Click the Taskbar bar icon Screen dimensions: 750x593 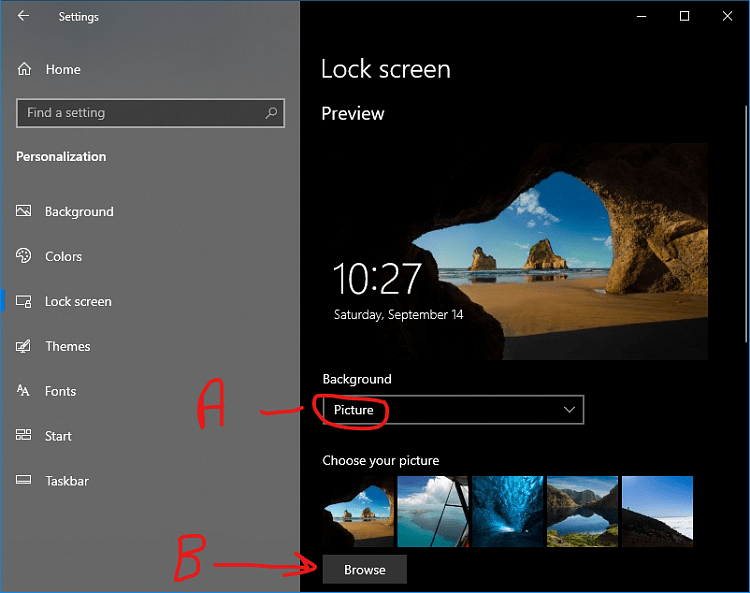point(23,480)
